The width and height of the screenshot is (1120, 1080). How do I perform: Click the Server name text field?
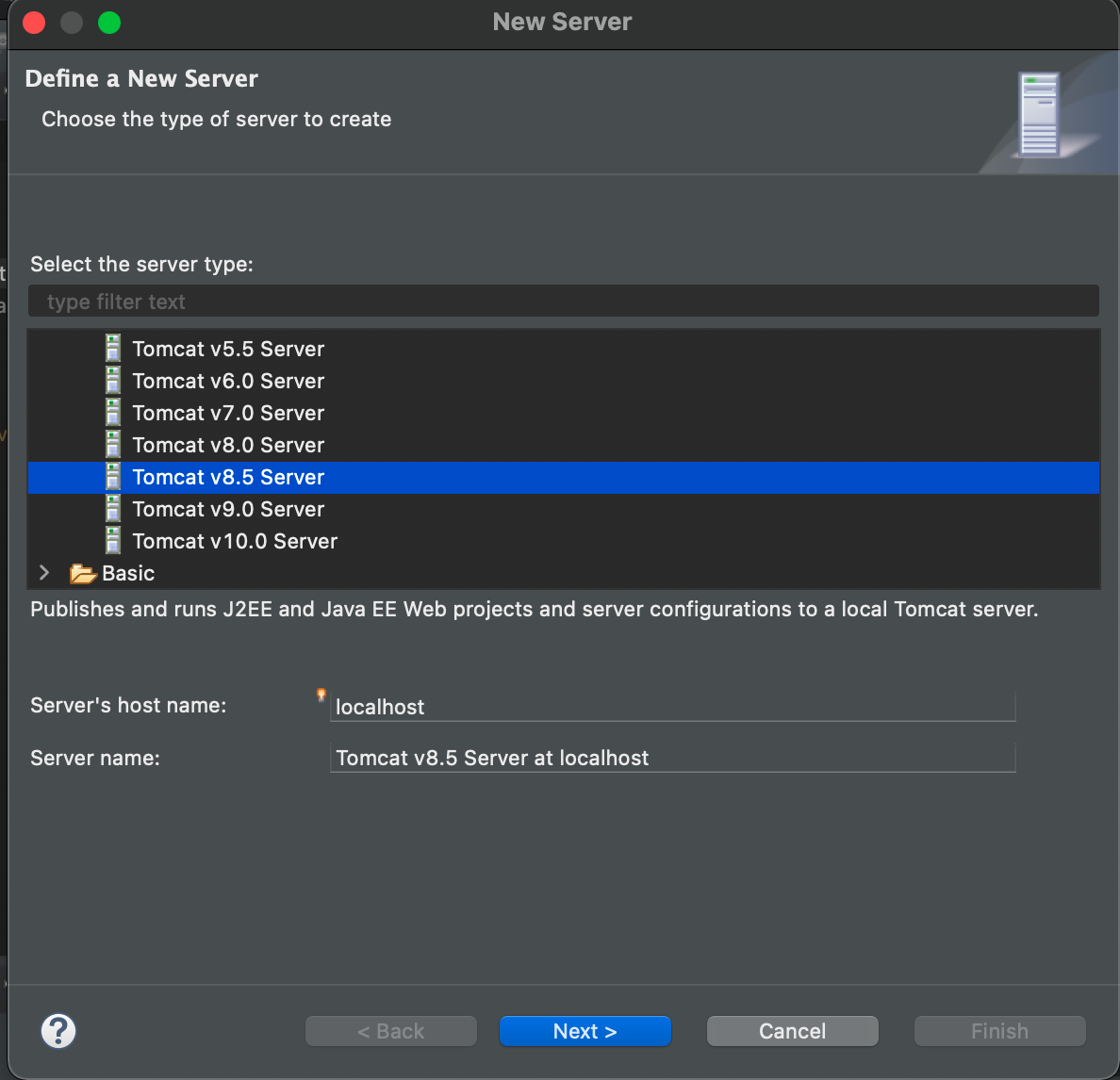coord(672,758)
